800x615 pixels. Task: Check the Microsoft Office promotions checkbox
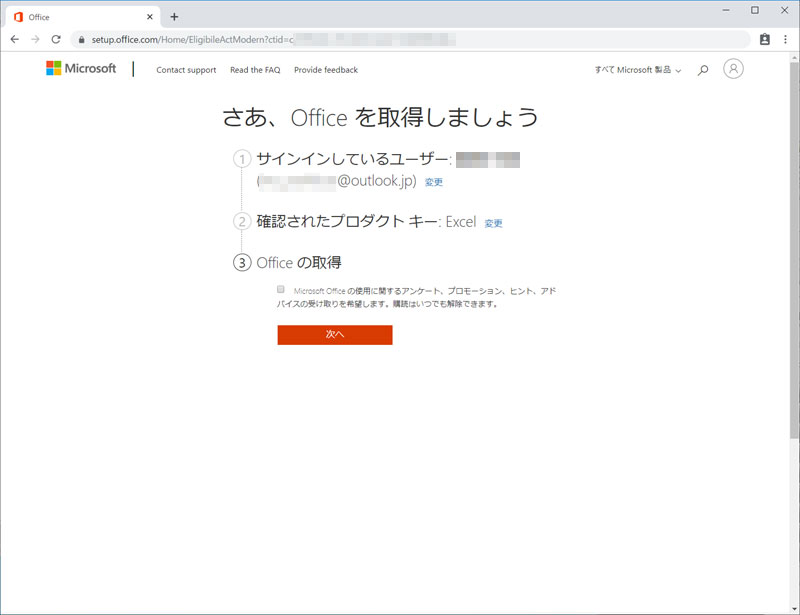[x=281, y=289]
